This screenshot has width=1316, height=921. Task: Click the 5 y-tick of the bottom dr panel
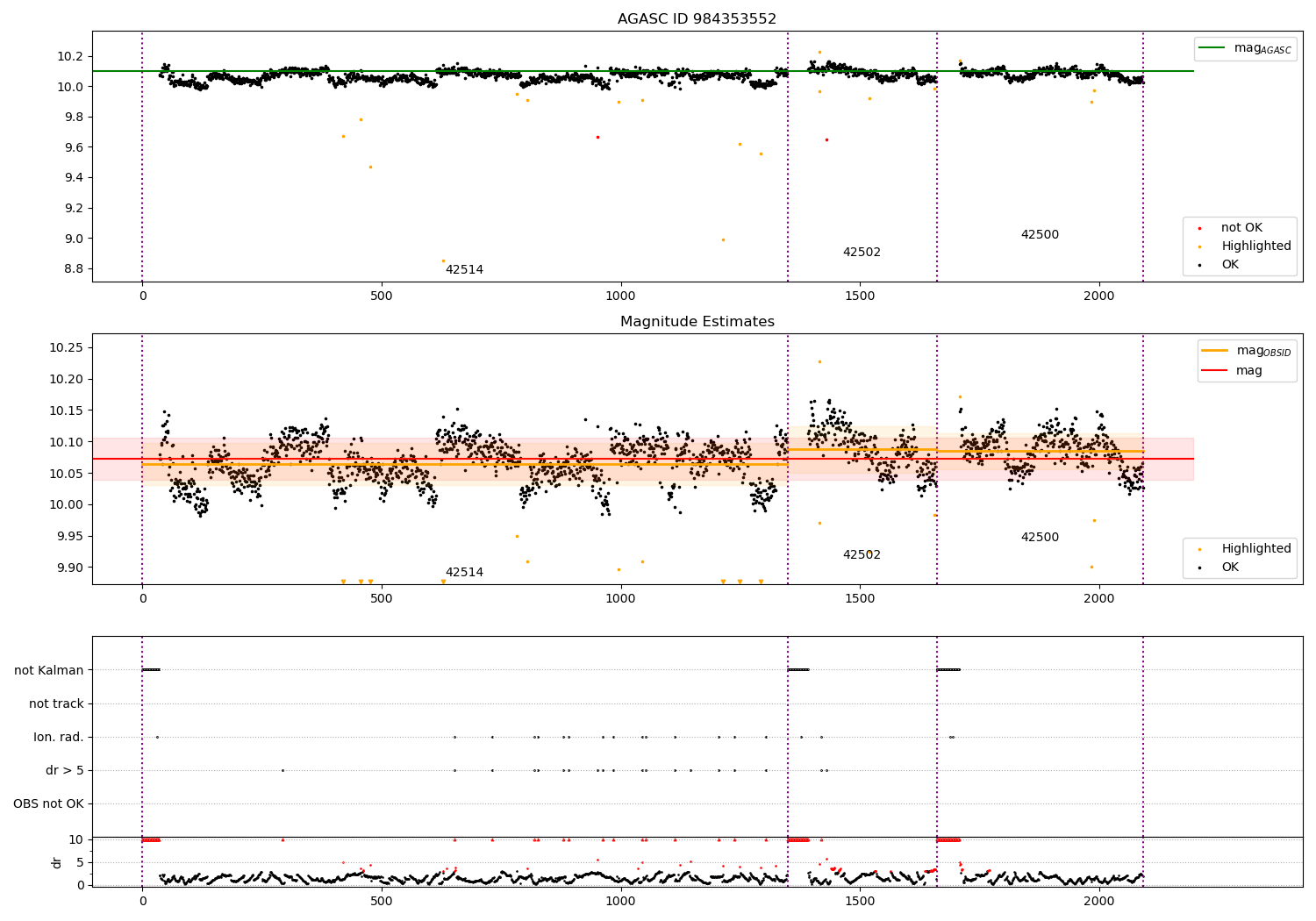(x=81, y=862)
